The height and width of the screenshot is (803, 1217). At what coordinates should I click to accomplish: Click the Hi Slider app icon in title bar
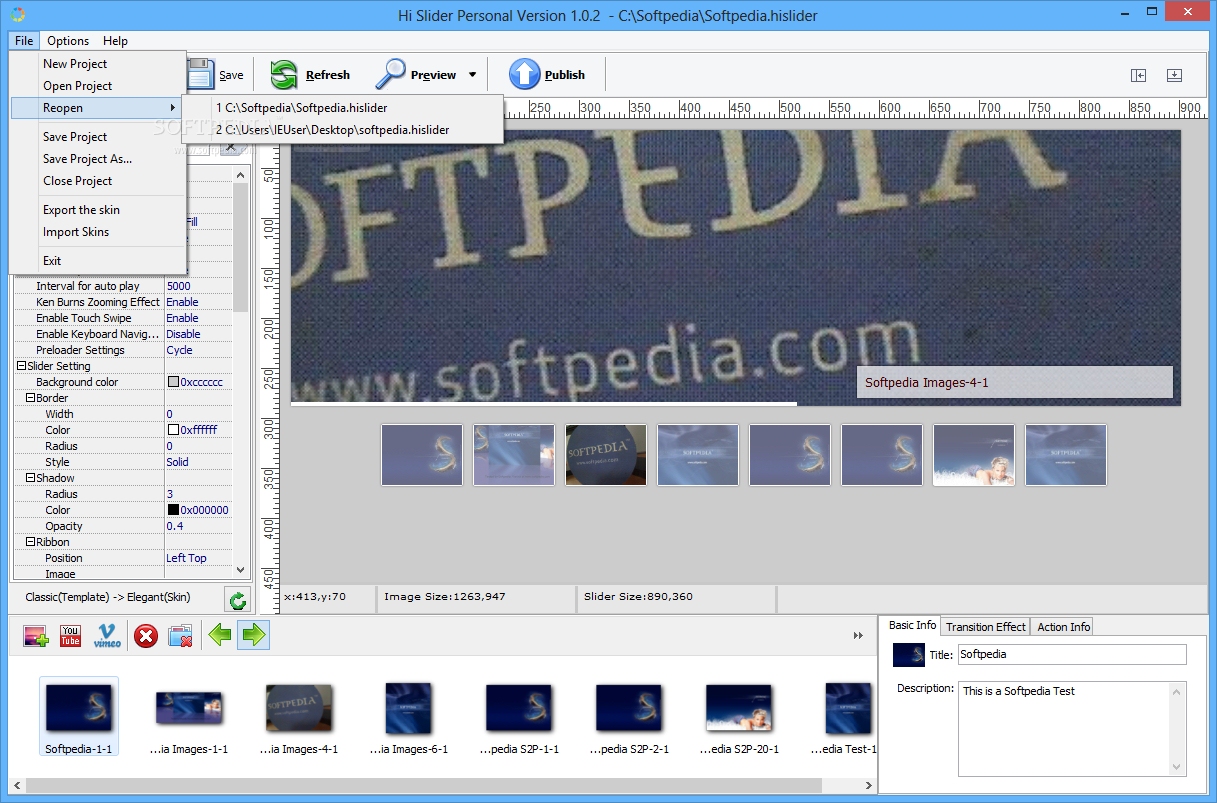point(16,14)
